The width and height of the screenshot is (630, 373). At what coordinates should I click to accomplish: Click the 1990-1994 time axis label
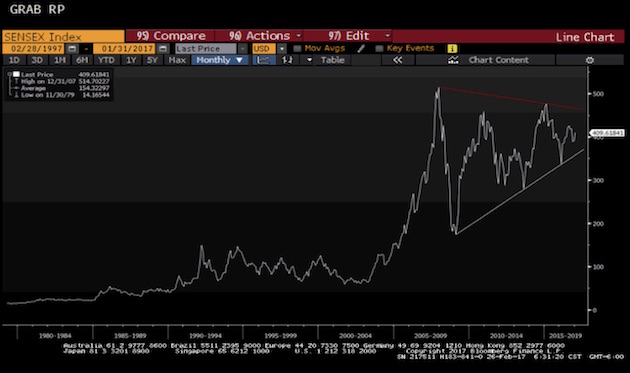[x=205, y=336]
